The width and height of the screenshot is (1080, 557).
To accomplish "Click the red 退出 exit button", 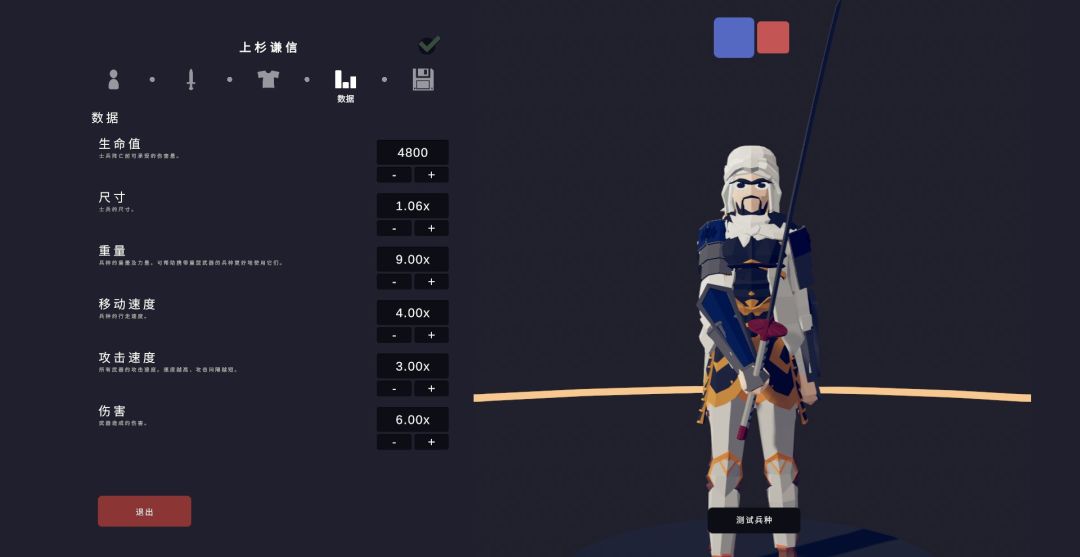I will click(x=145, y=512).
